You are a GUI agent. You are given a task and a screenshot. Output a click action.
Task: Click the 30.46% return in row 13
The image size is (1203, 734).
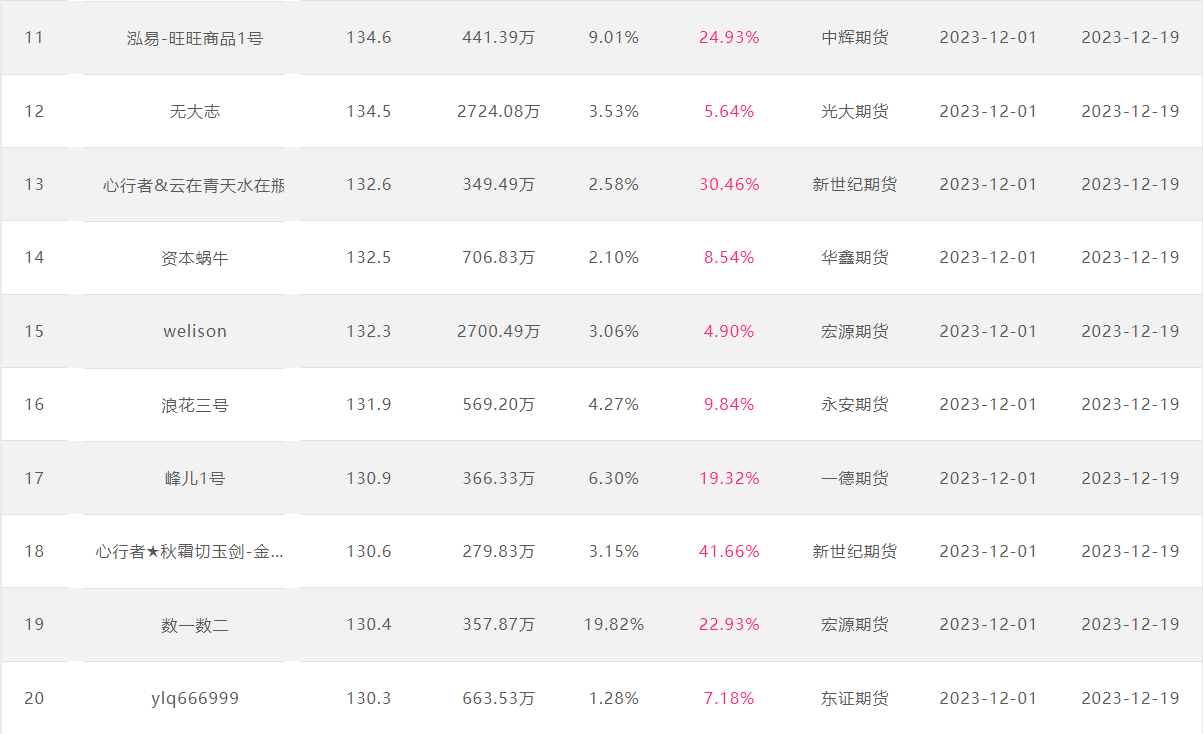[x=729, y=184]
